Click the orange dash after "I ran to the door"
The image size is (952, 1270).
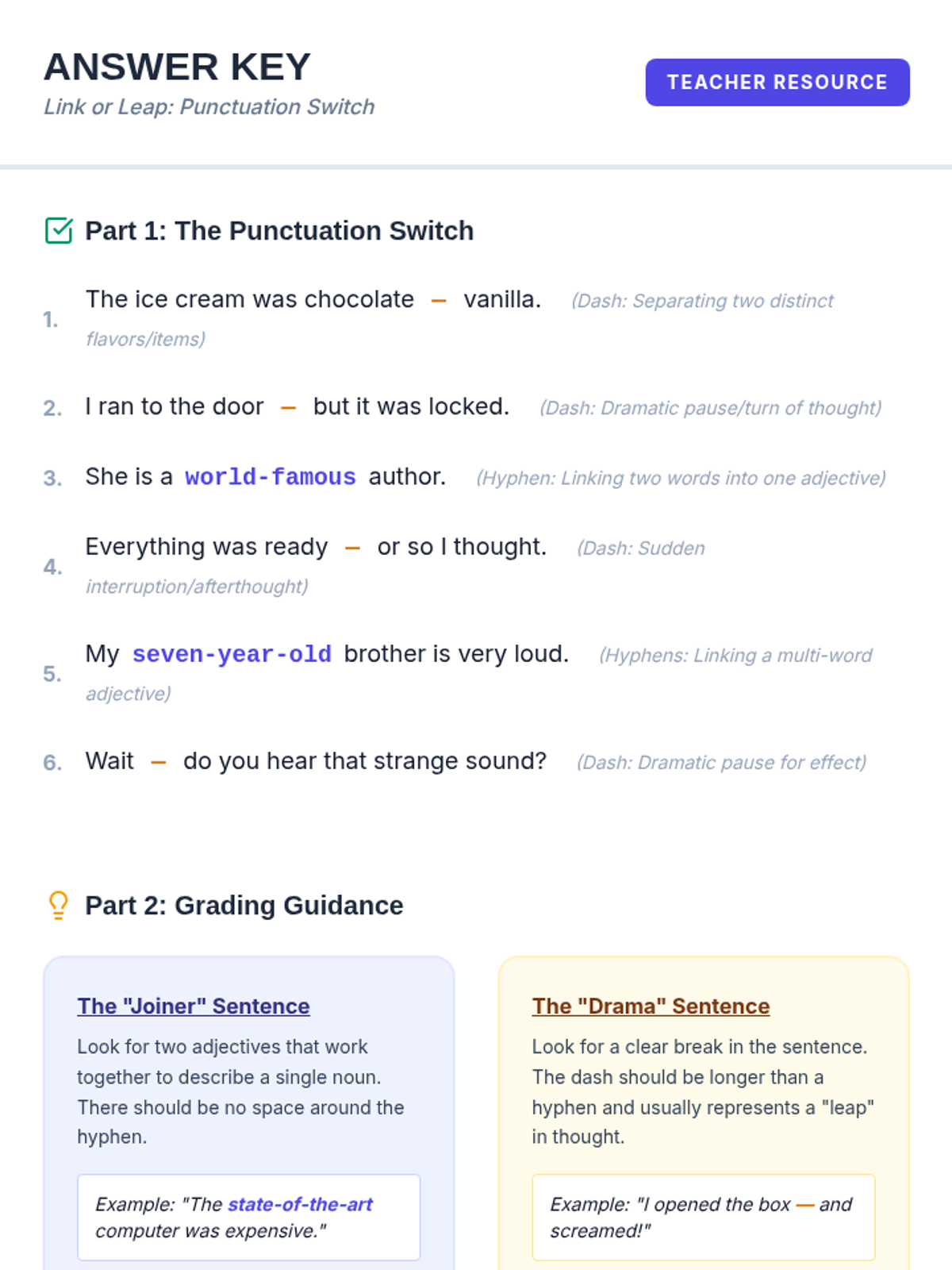pos(288,408)
